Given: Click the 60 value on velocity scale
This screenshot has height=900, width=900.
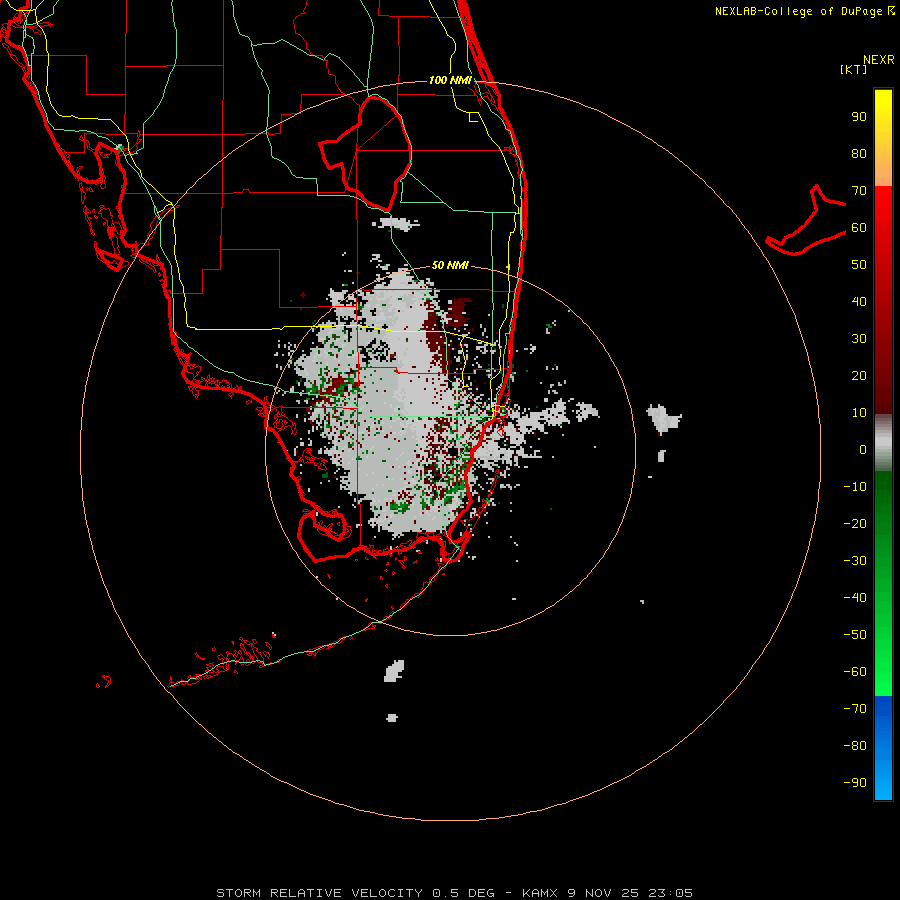Looking at the screenshot, I should [859, 228].
